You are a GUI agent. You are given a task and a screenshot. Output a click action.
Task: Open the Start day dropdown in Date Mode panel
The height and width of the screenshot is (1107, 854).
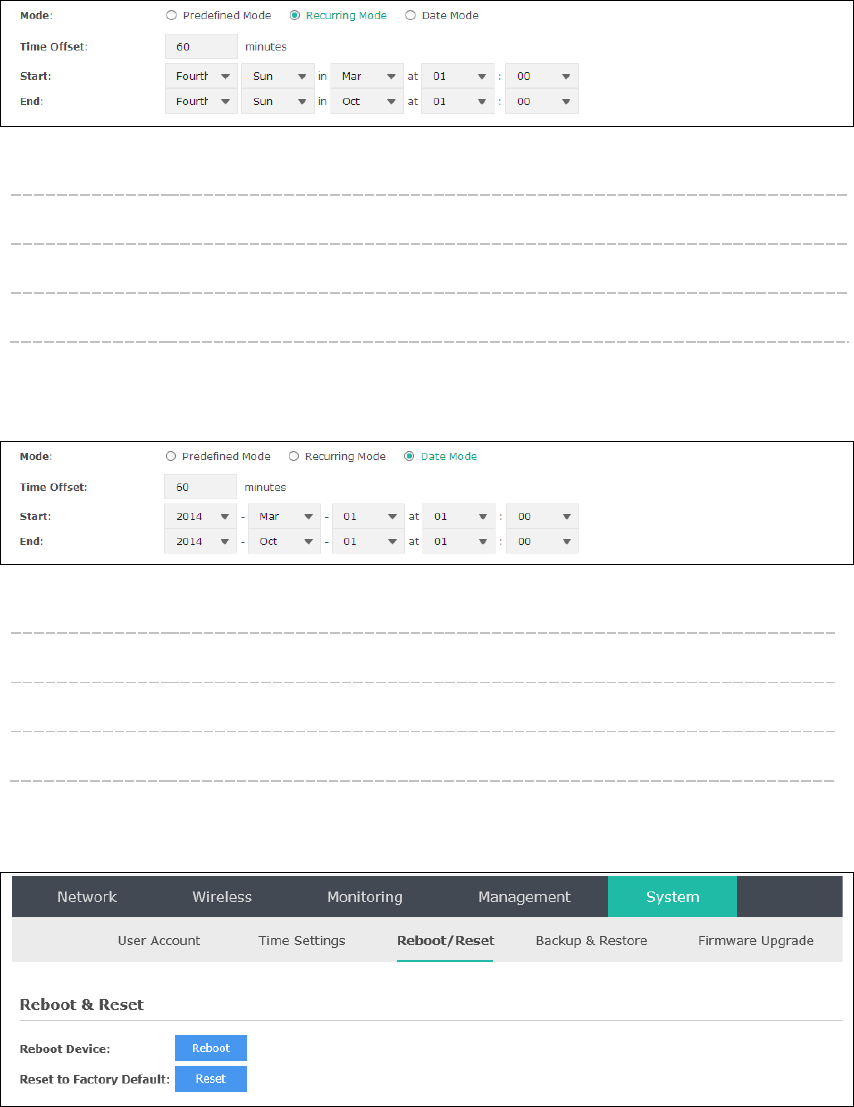point(368,517)
